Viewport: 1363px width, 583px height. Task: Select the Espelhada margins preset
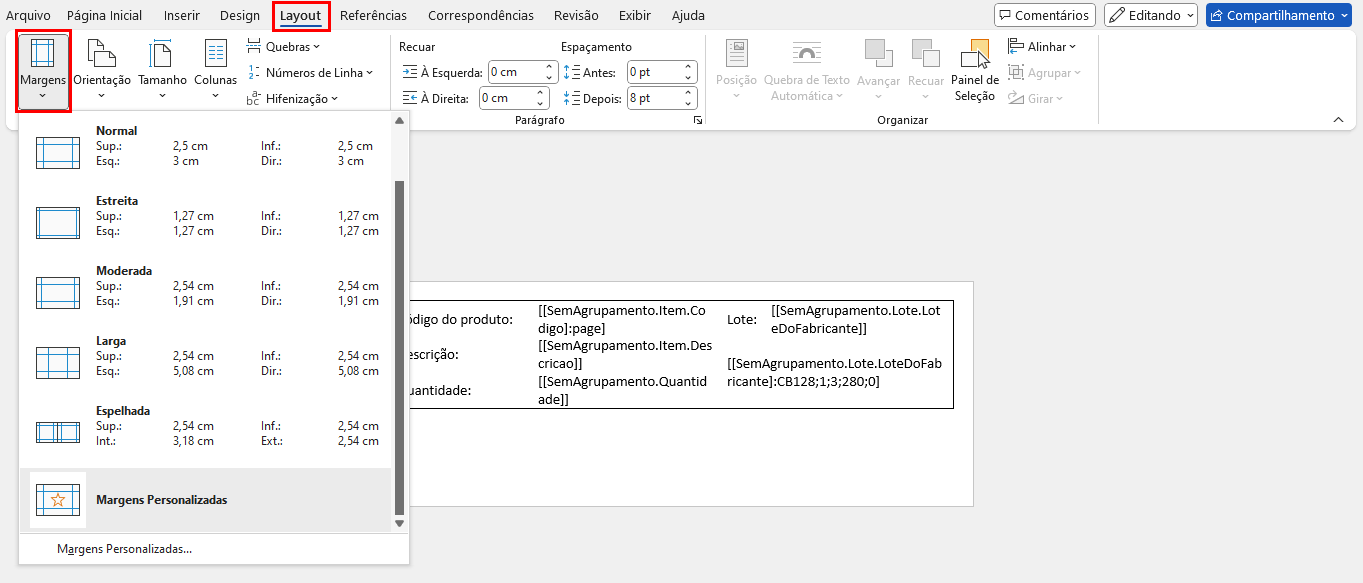pyautogui.click(x=205, y=426)
